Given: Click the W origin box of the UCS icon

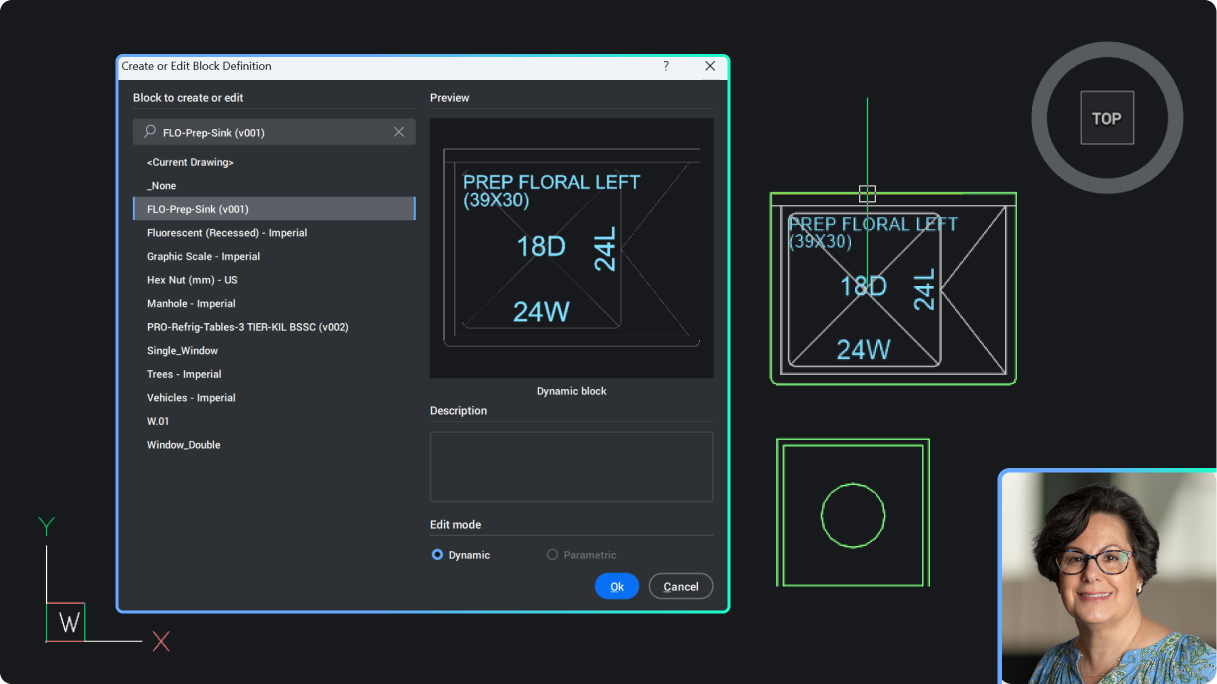Looking at the screenshot, I should 66,622.
